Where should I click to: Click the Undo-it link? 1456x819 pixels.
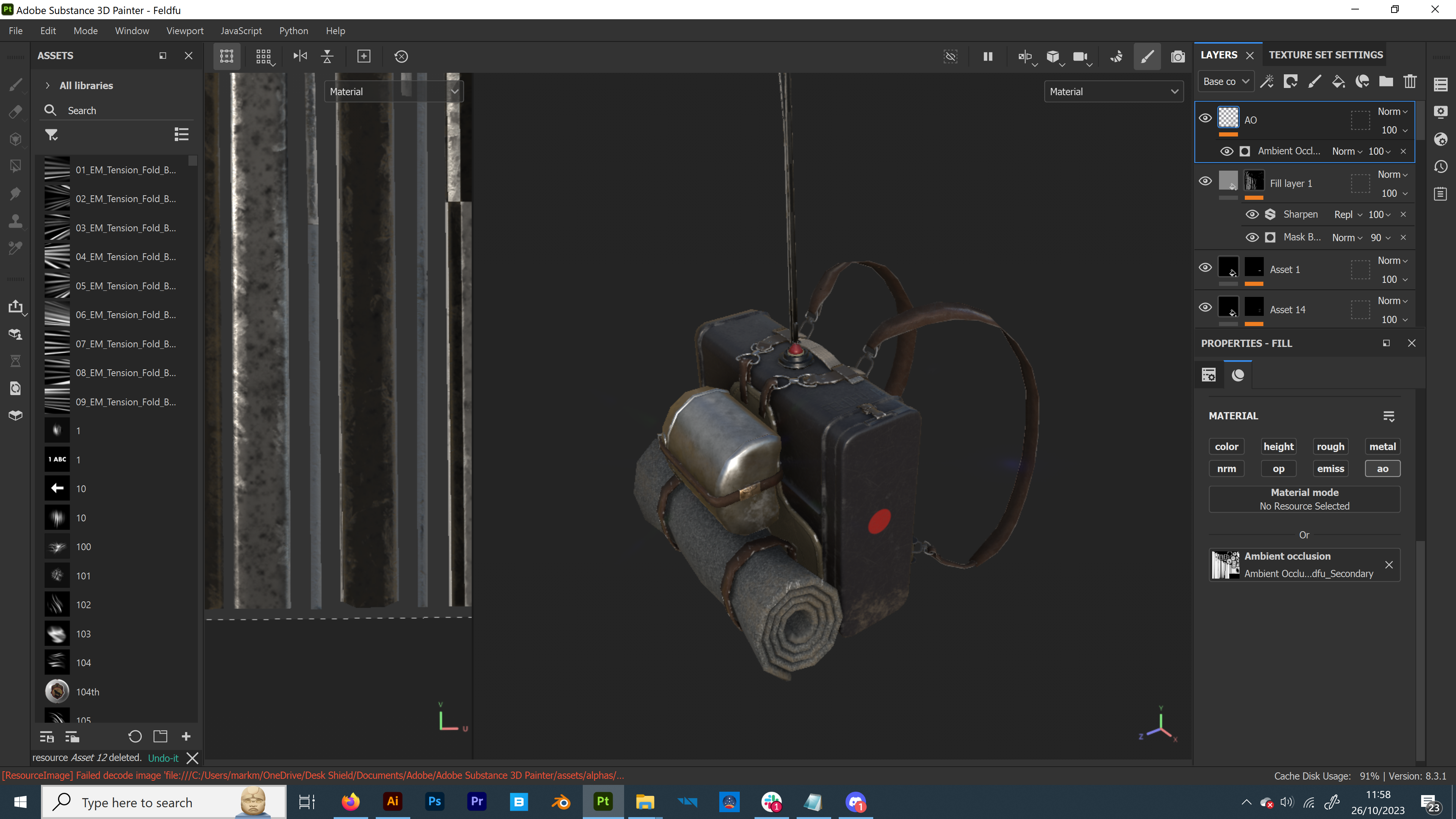click(x=163, y=758)
